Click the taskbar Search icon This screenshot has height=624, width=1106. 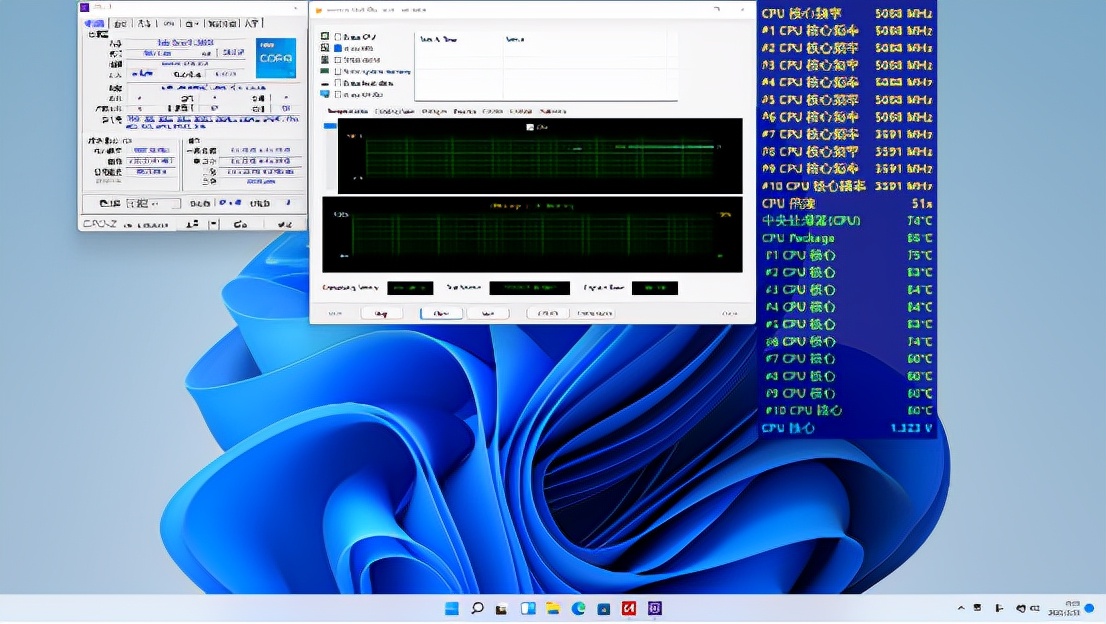[x=477, y=608]
